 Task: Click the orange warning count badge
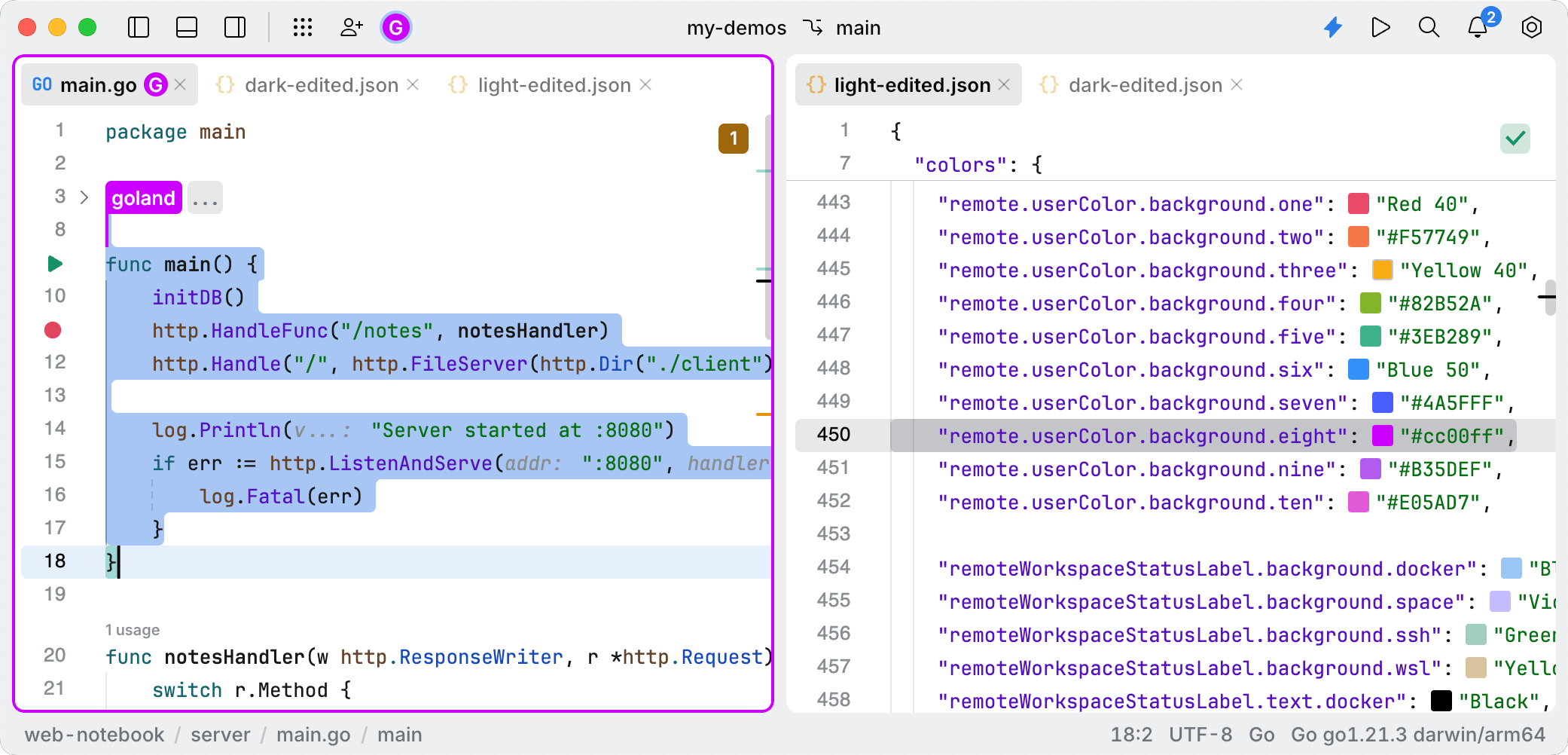click(x=733, y=139)
